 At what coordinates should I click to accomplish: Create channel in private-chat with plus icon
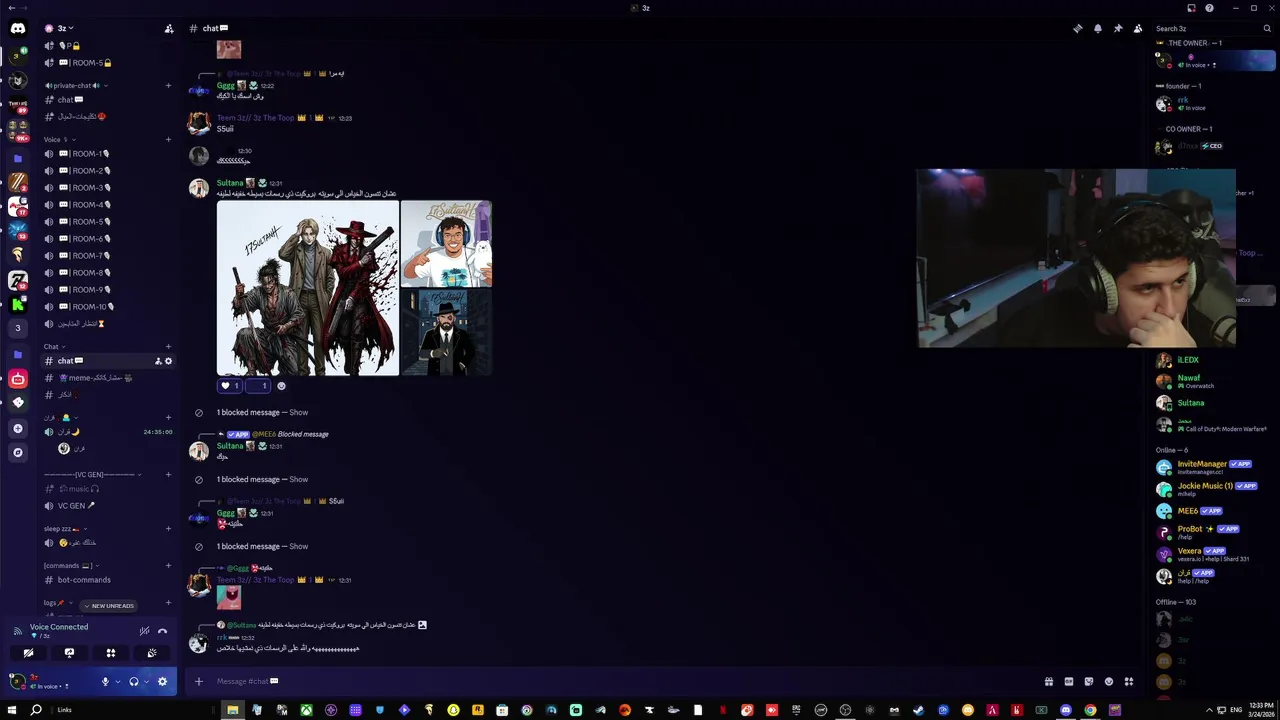168,86
